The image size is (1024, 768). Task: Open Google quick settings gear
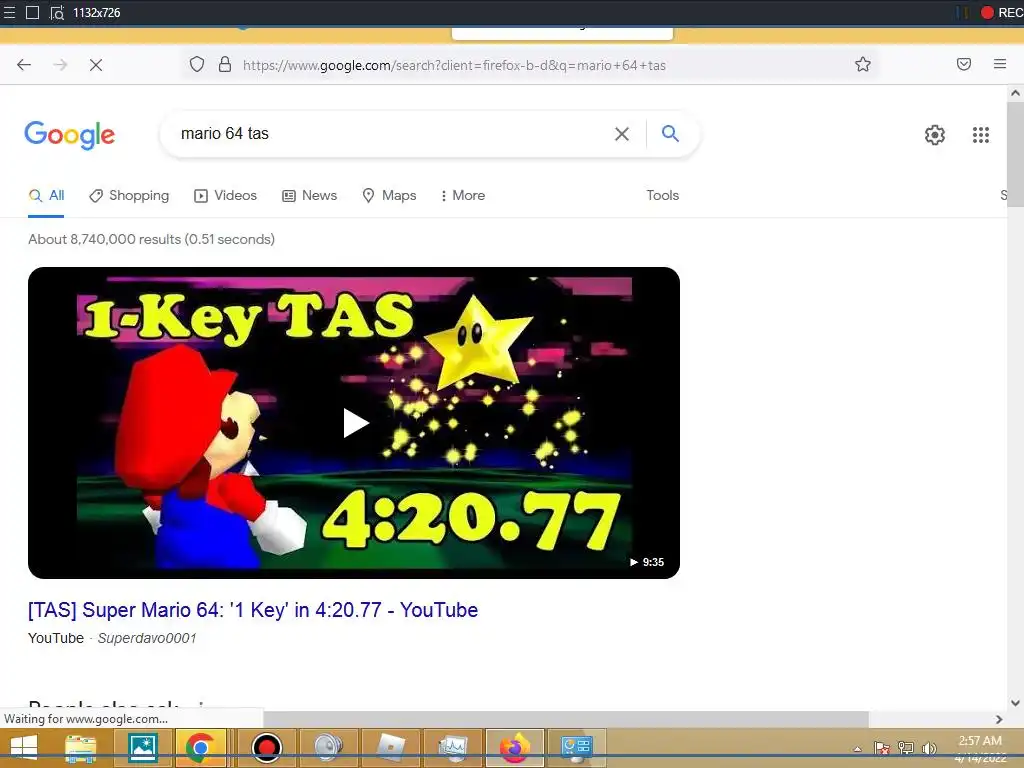click(935, 135)
